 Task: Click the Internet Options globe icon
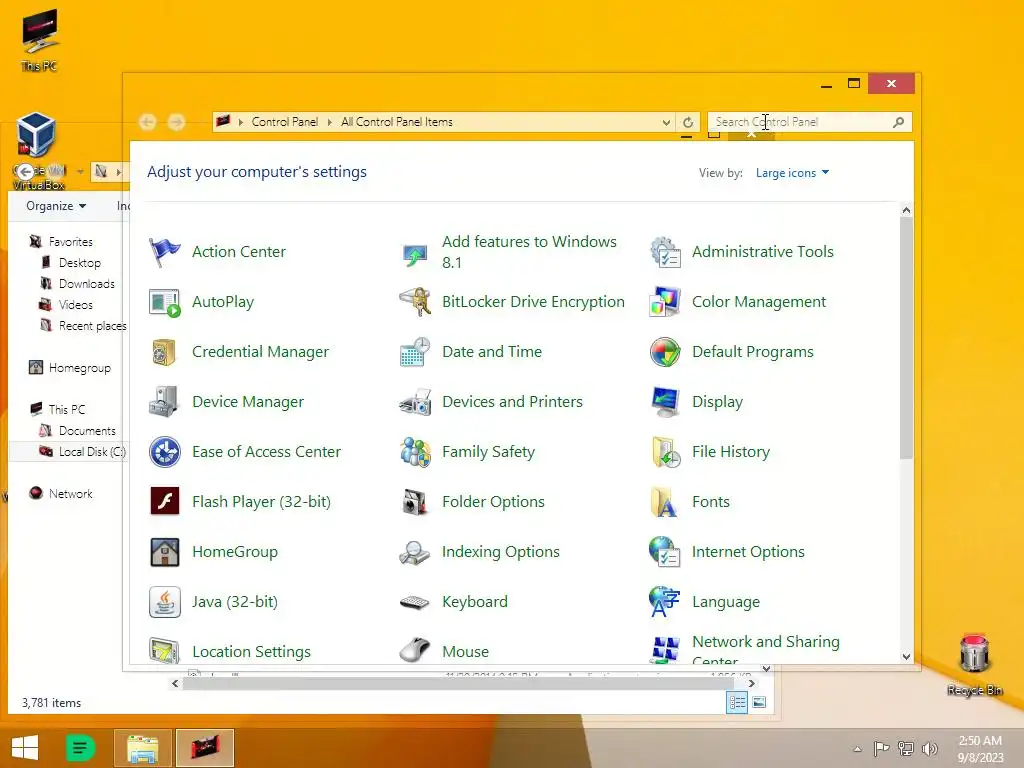(665, 552)
